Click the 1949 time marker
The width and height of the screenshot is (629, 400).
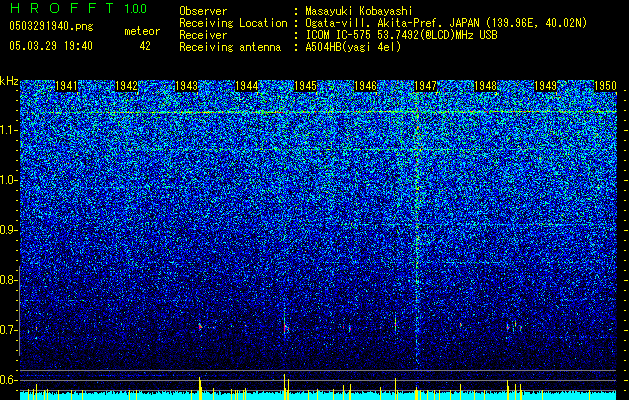tap(546, 86)
